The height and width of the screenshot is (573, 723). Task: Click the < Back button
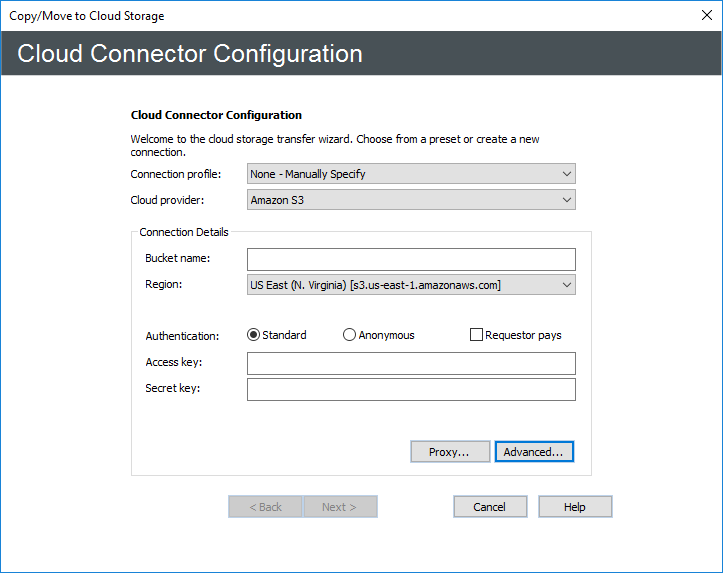(266, 507)
